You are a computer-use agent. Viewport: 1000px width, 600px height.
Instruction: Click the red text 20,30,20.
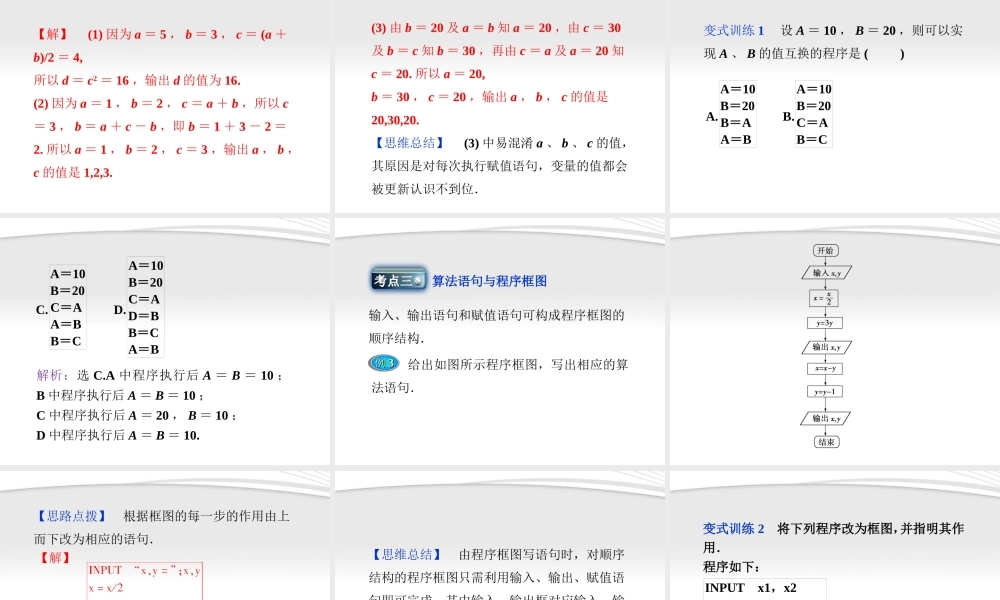(394, 120)
